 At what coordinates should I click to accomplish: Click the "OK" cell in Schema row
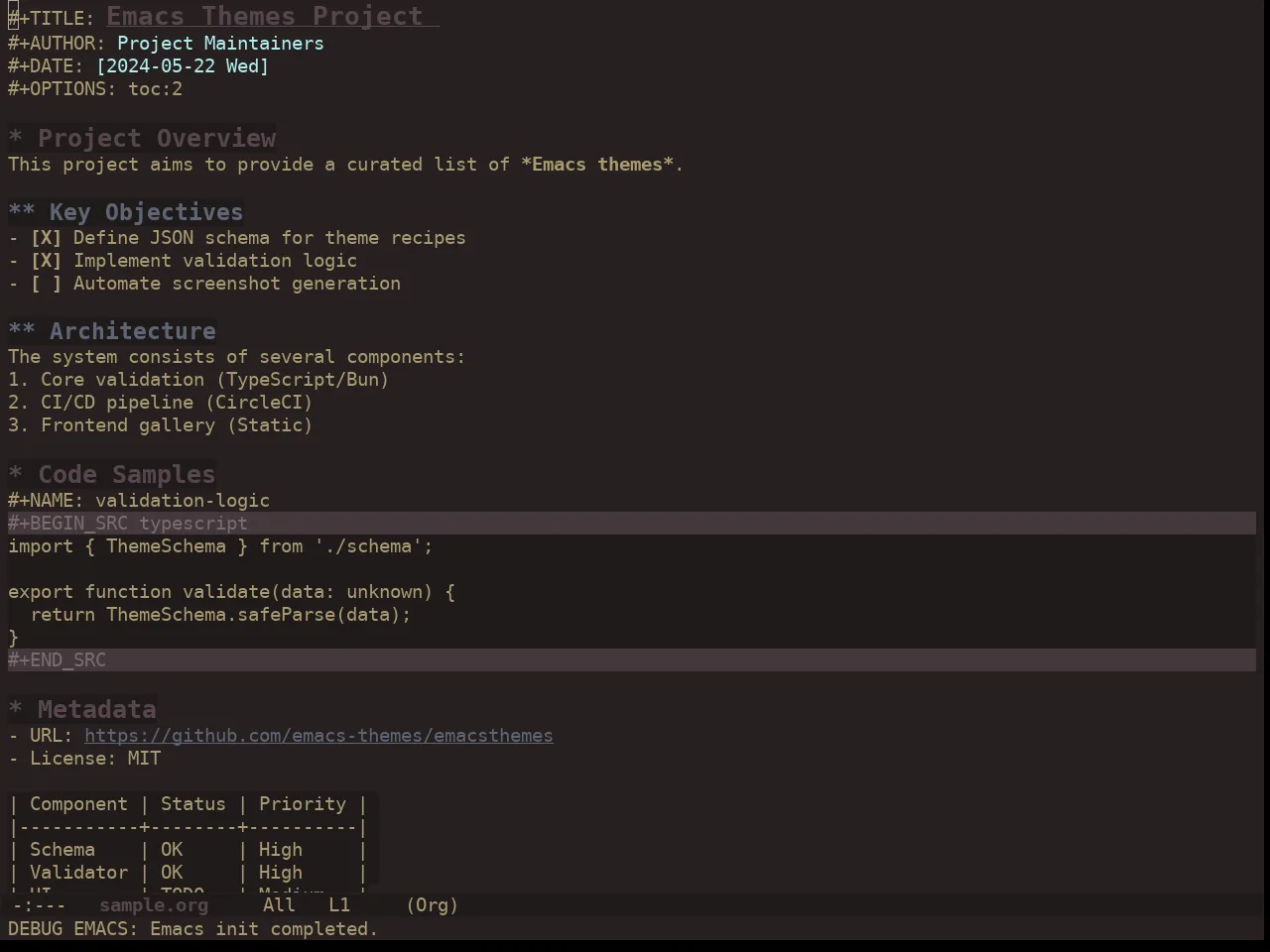click(172, 850)
